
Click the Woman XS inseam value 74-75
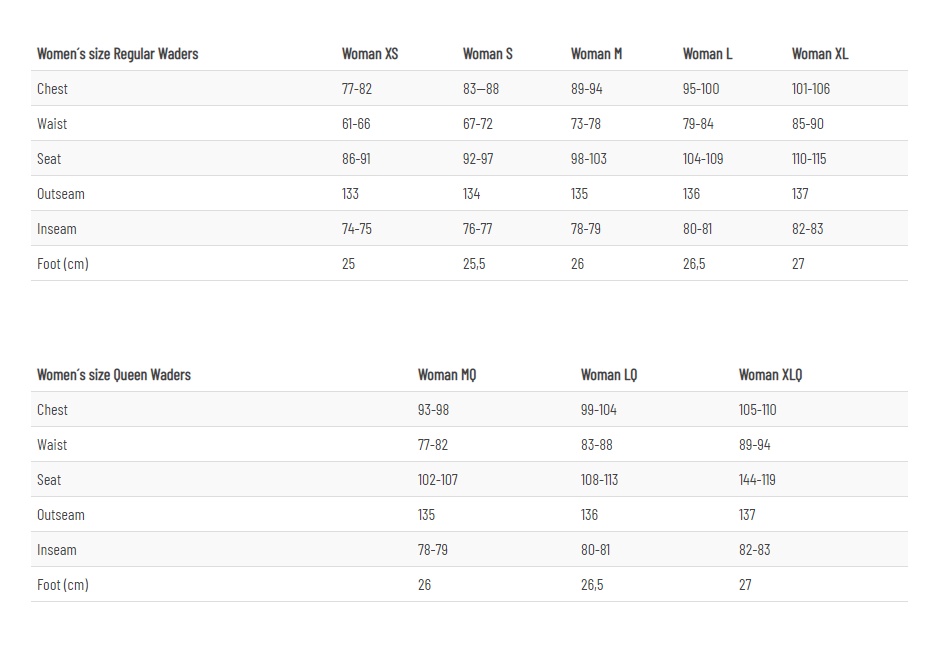(356, 229)
